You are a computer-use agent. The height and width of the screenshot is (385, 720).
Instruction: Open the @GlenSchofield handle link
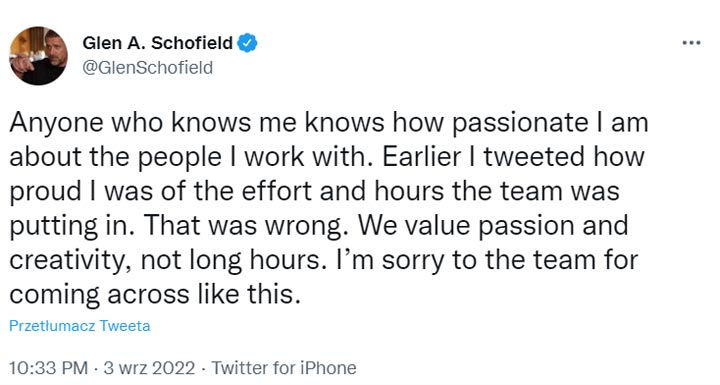(147, 68)
